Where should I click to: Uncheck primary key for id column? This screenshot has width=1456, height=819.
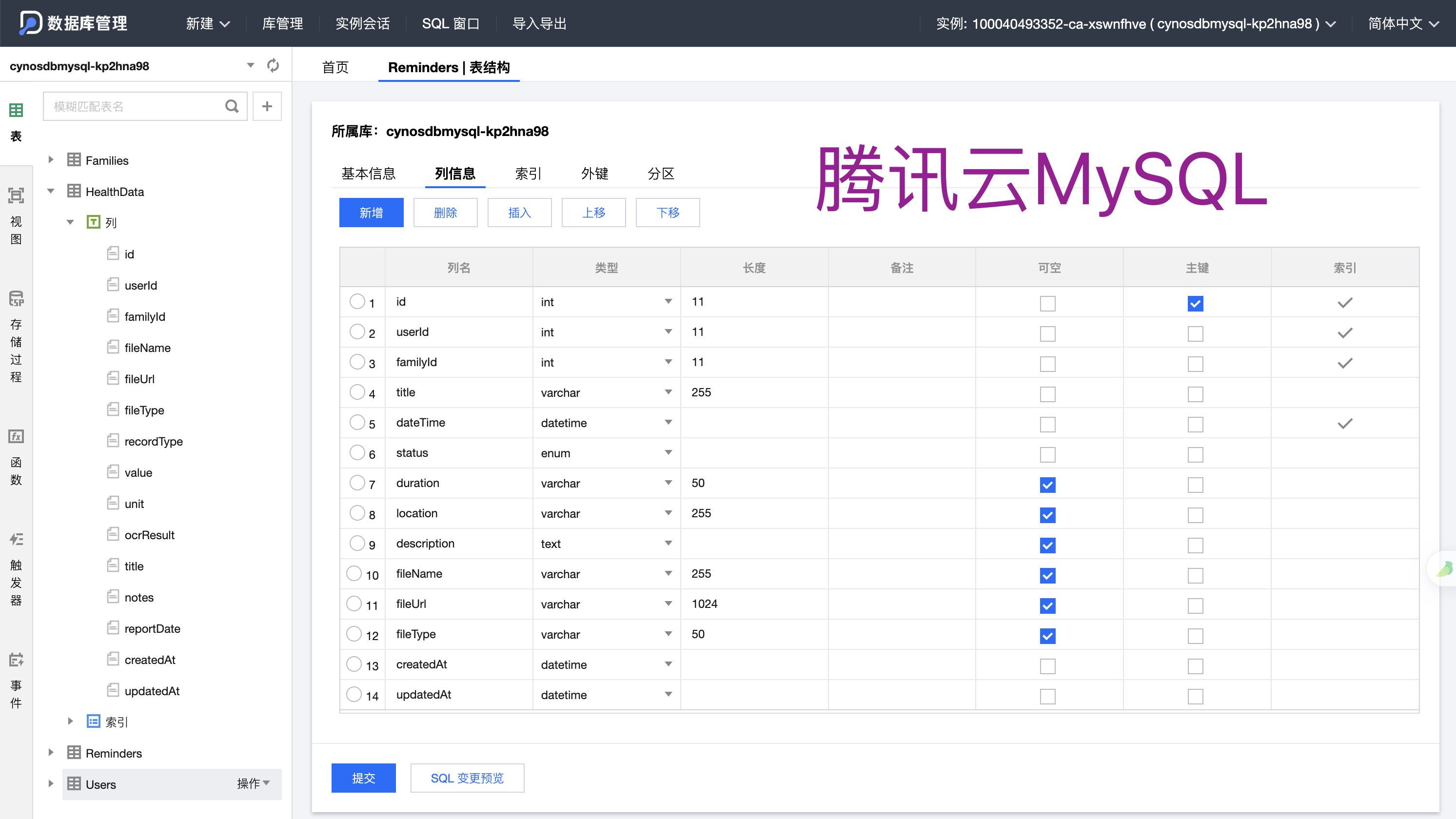coord(1196,304)
